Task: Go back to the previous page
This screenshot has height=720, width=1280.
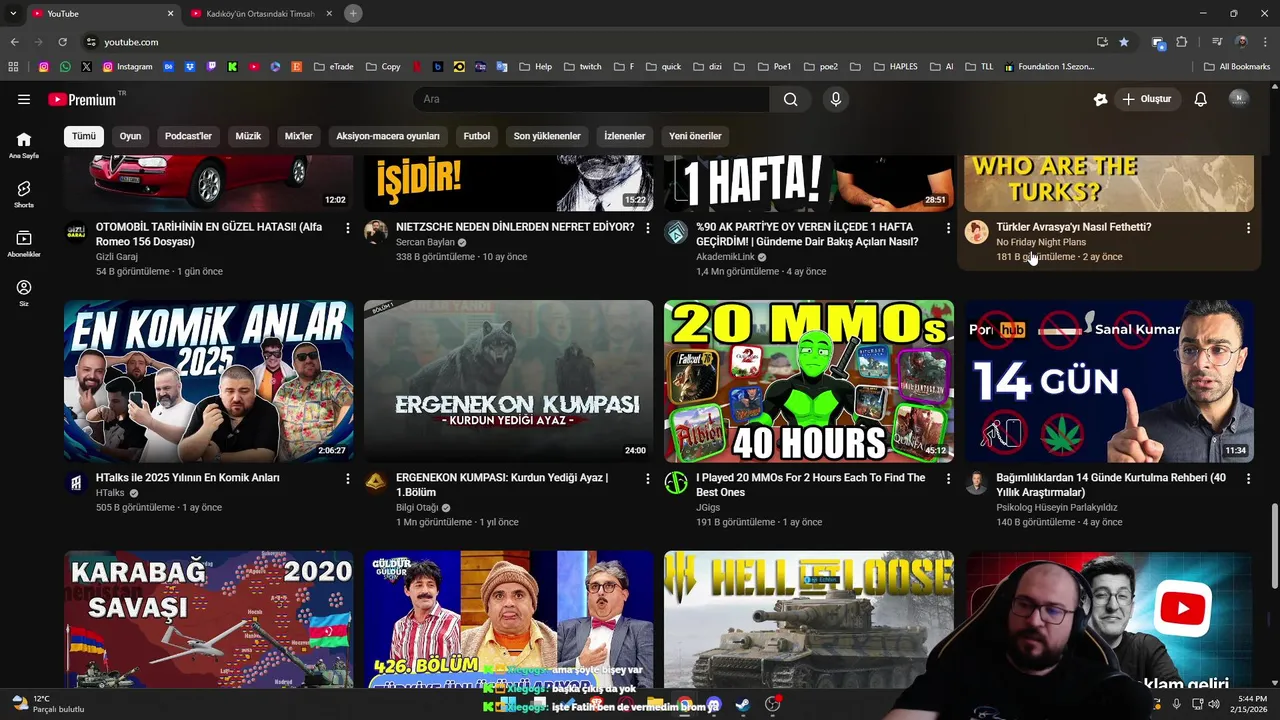Action: 14,42
